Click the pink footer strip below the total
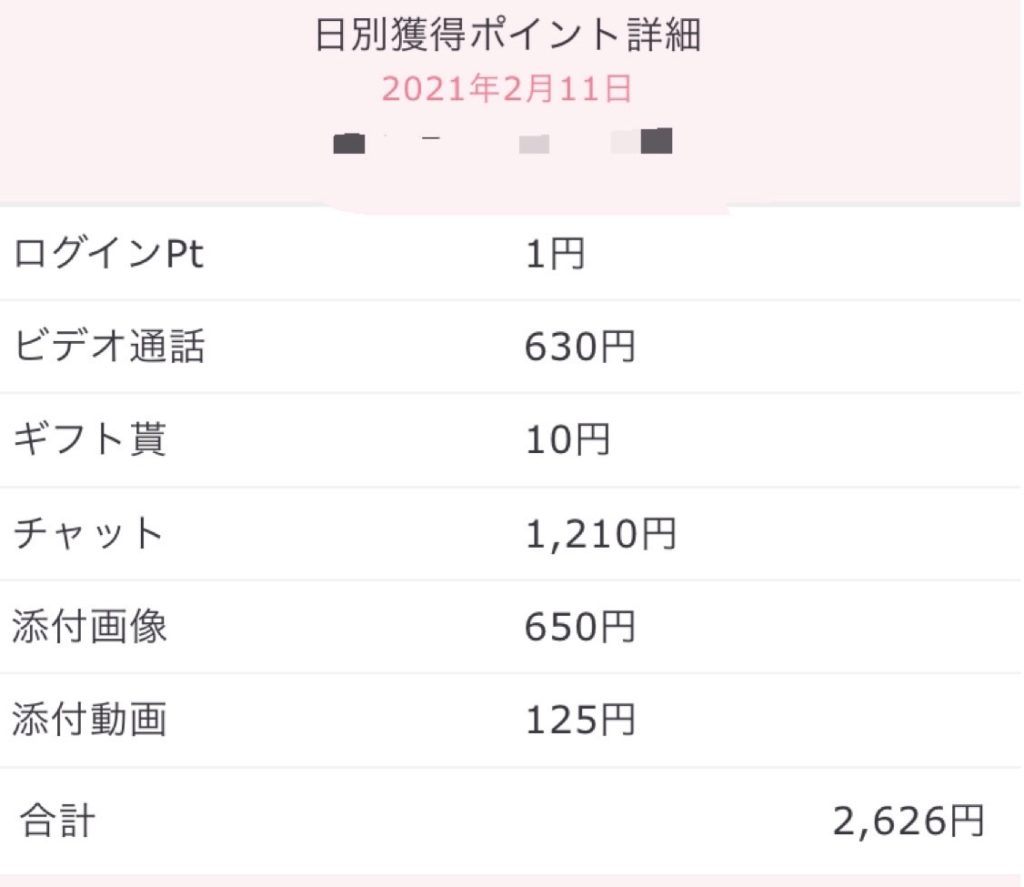The height and width of the screenshot is (887, 1024). click(512, 880)
